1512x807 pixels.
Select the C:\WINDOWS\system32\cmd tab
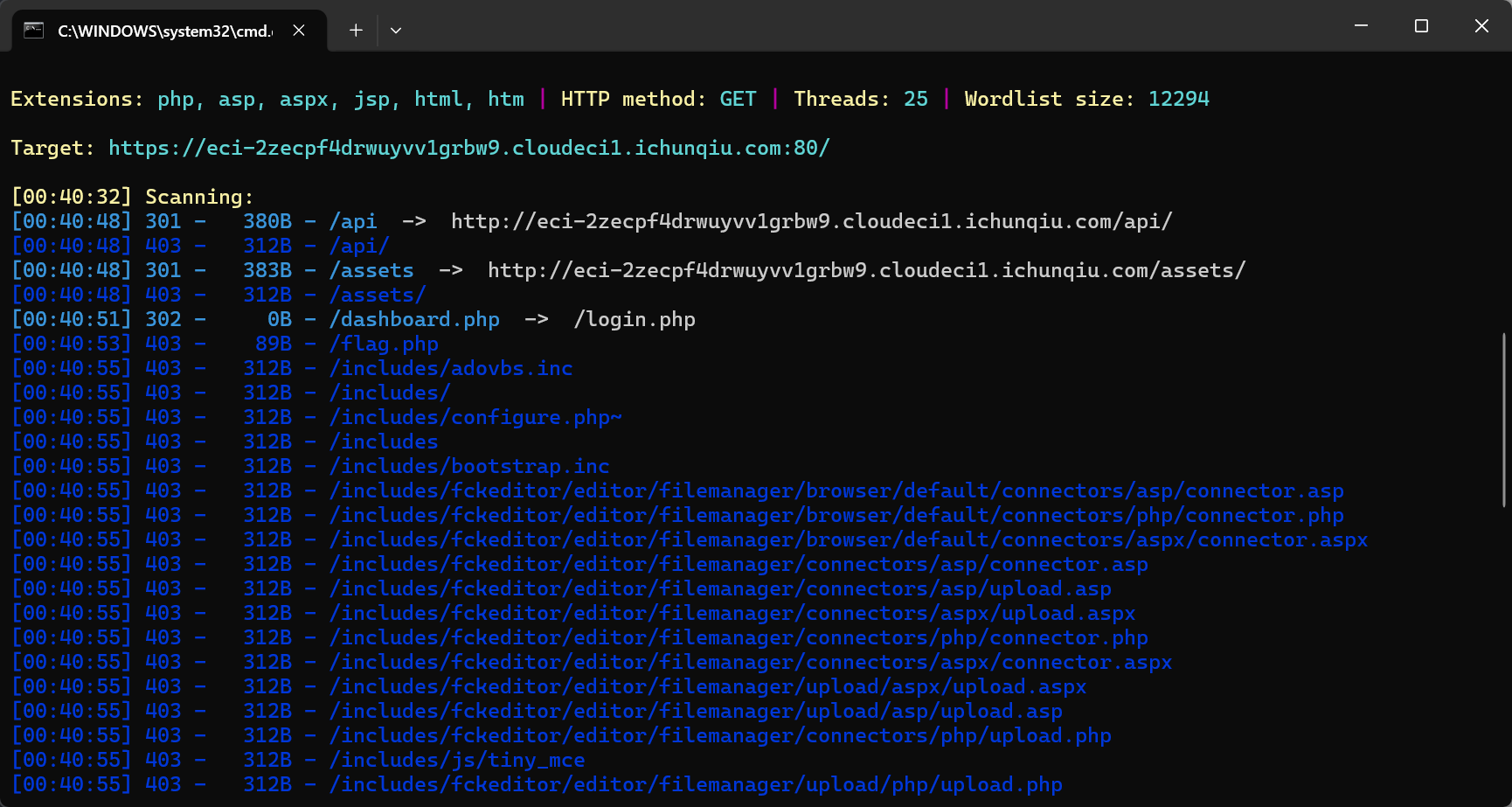point(170,30)
